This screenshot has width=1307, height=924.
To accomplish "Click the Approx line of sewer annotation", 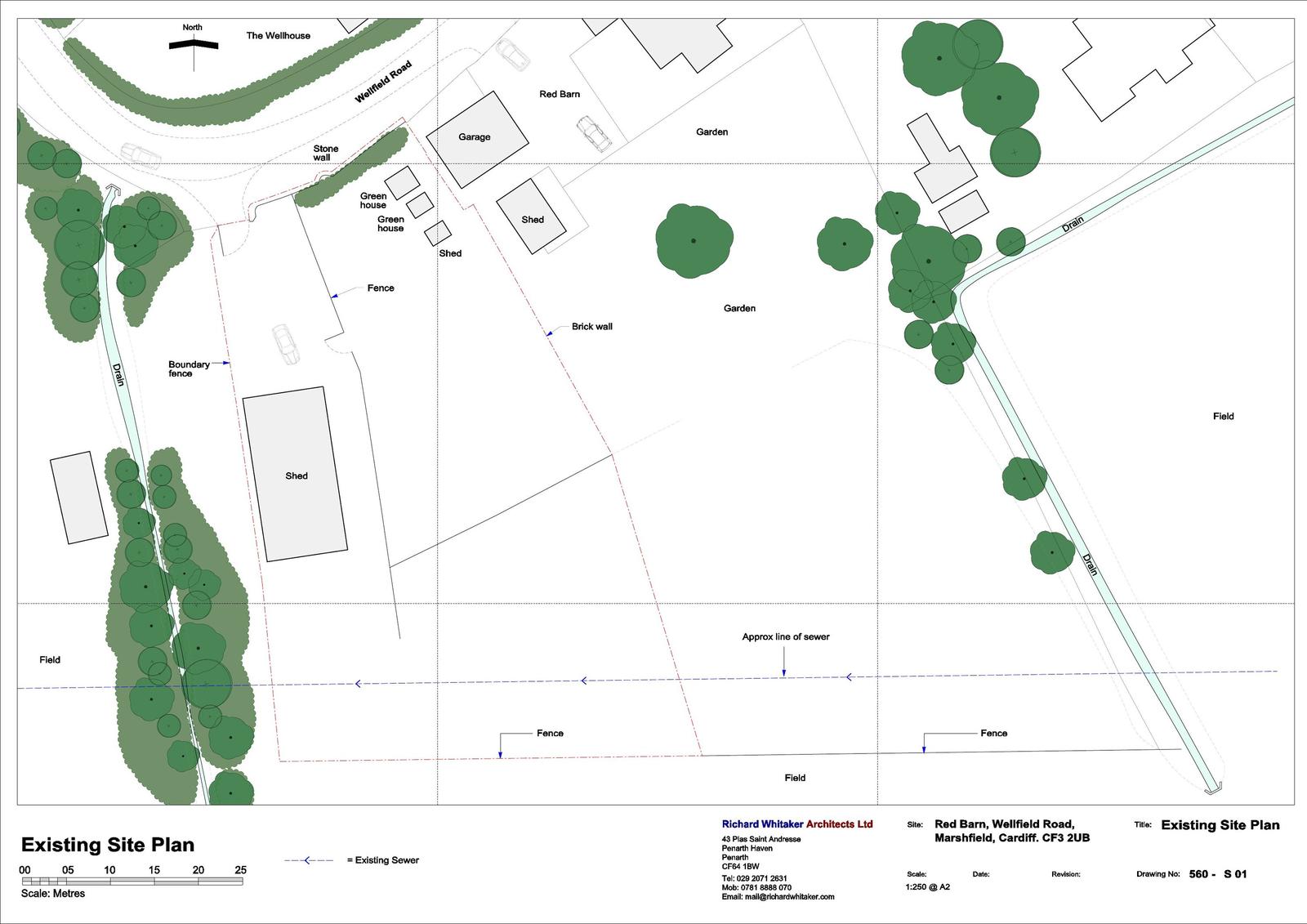I will [785, 636].
